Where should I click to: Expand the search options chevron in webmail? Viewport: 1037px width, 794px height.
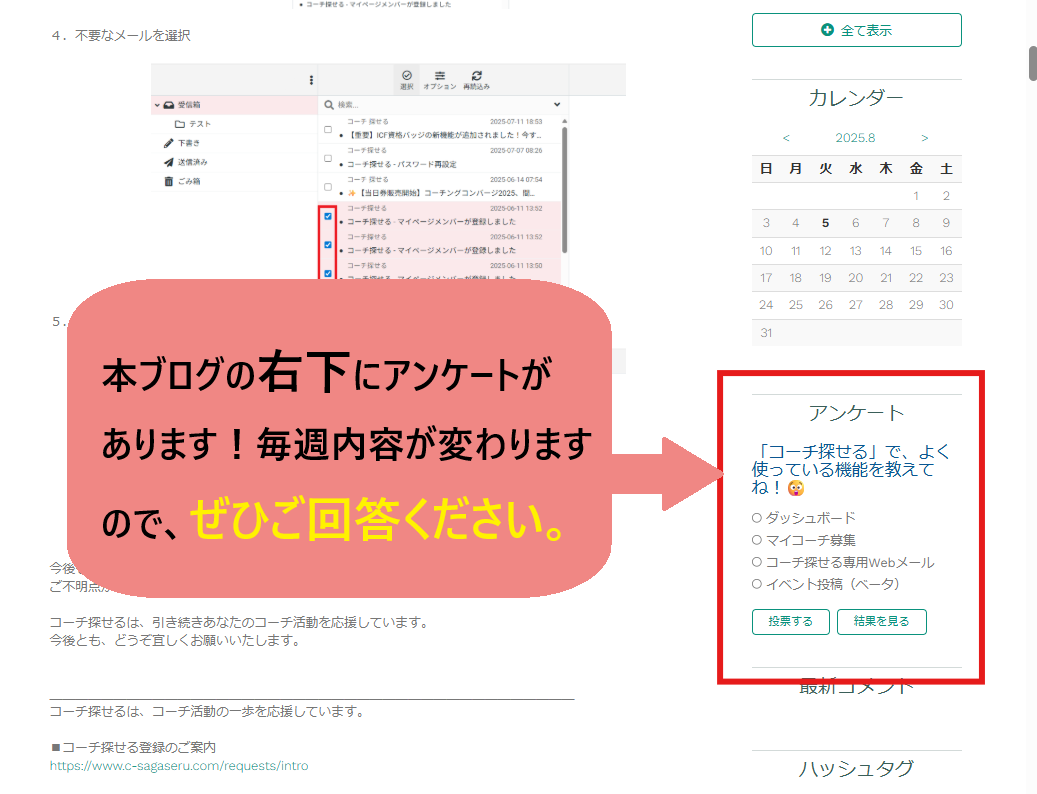(557, 104)
